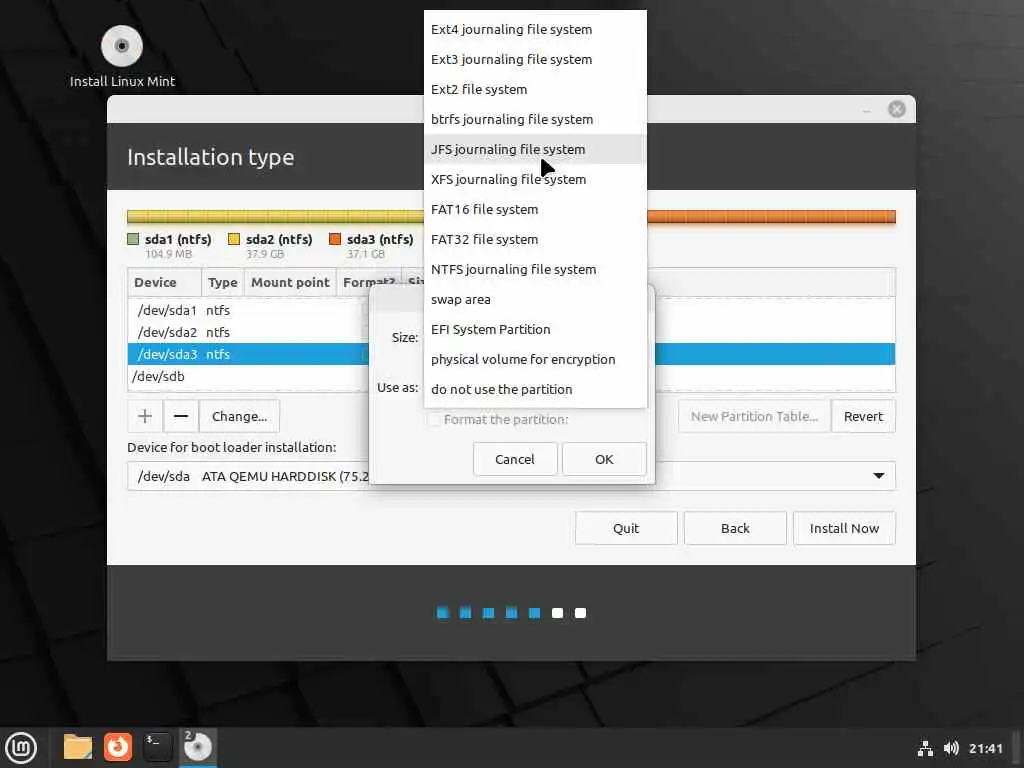The image size is (1024, 768).
Task: Launch Firefox from the taskbar
Action: click(x=118, y=747)
